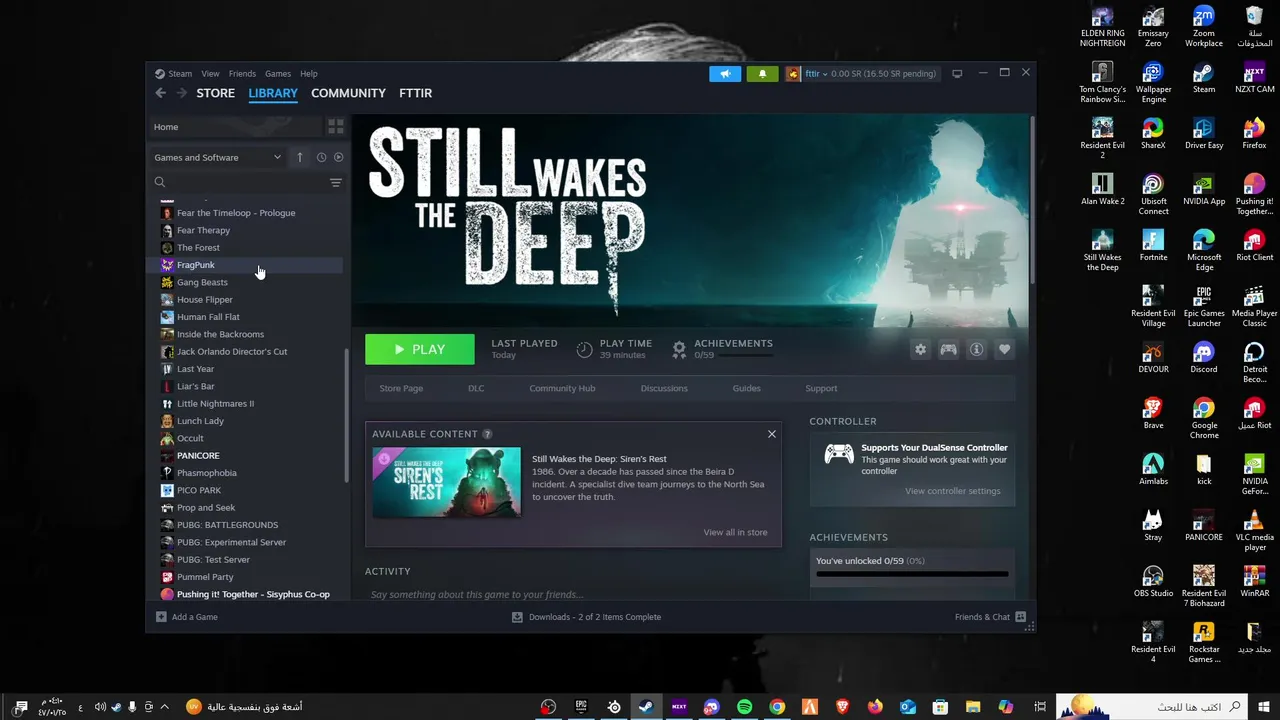
Task: Open the Help menu
Action: pyautogui.click(x=309, y=73)
